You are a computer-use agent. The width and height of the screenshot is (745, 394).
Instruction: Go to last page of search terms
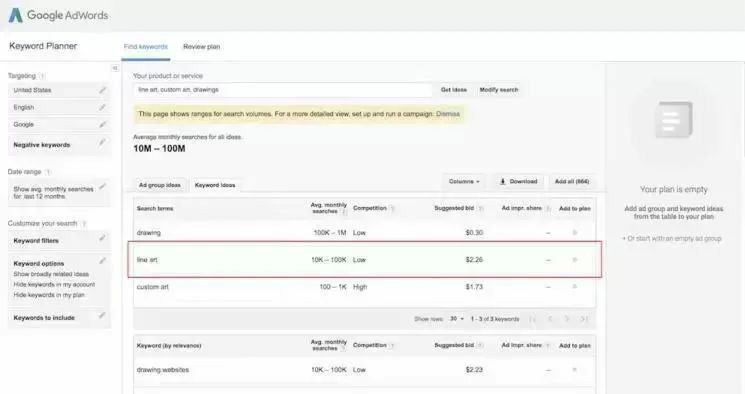tap(584, 319)
